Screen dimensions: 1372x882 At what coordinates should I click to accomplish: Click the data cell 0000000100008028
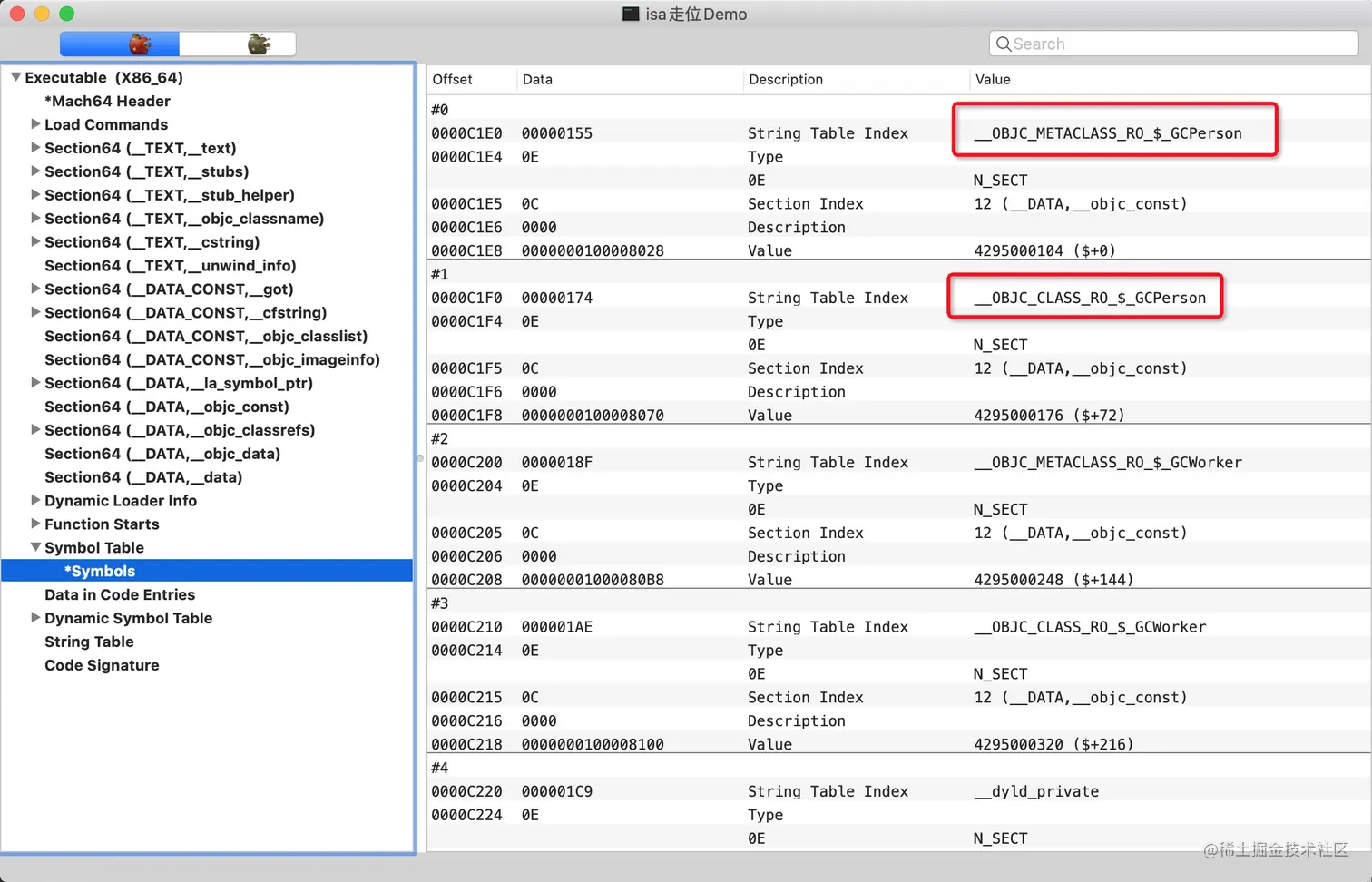pos(593,250)
